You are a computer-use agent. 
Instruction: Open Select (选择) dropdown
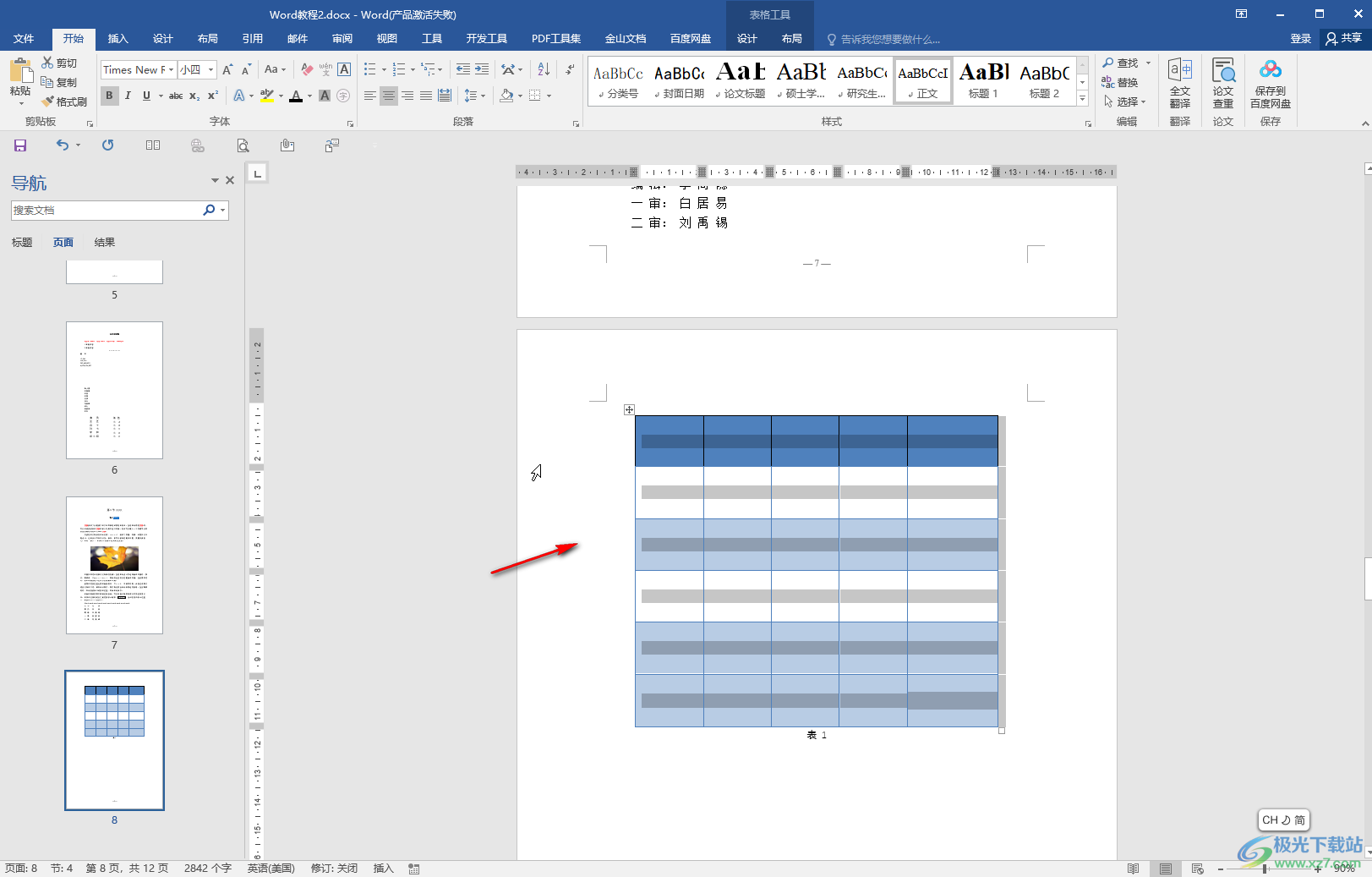1125,101
